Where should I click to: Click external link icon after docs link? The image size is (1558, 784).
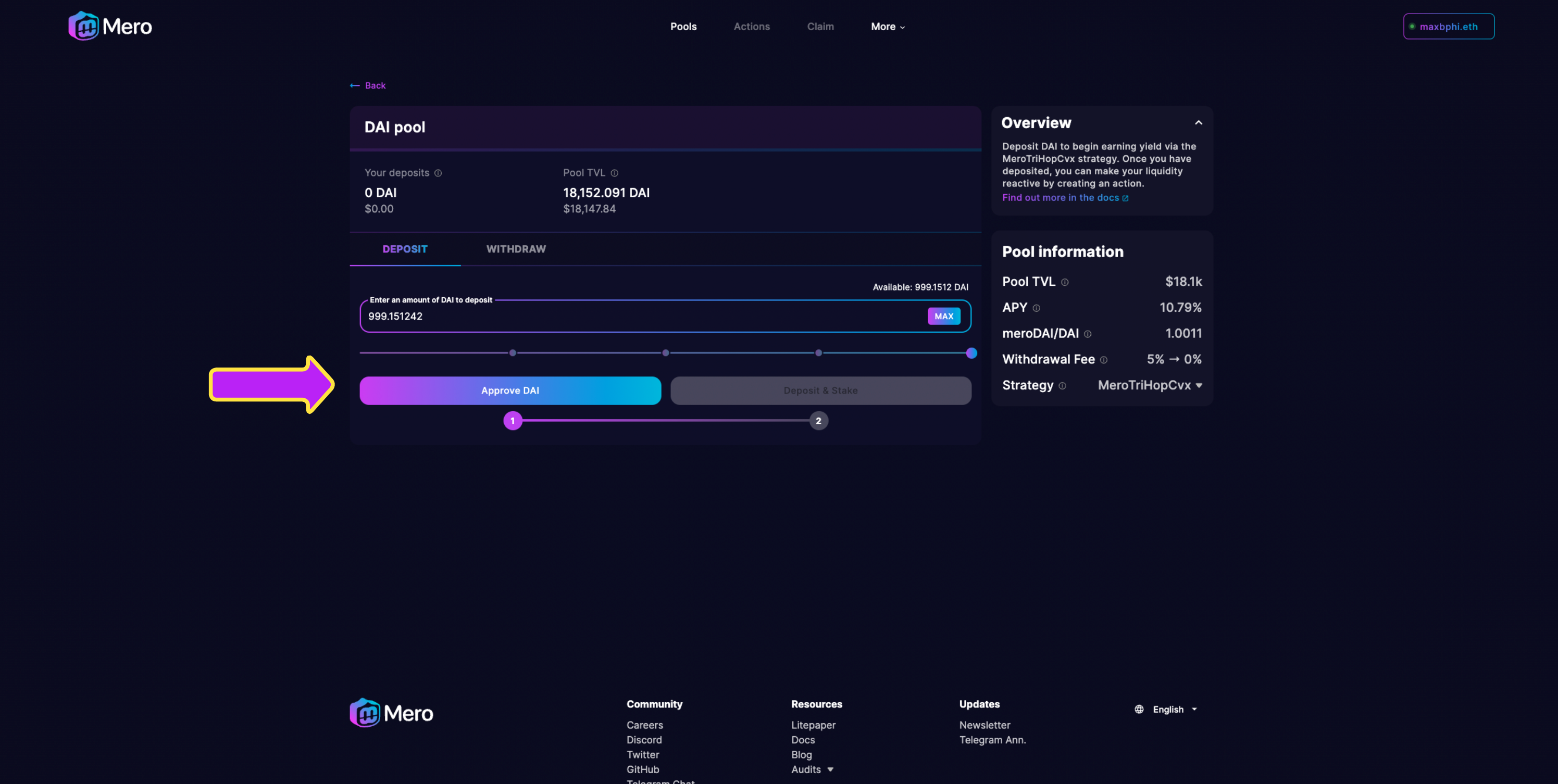point(1125,198)
